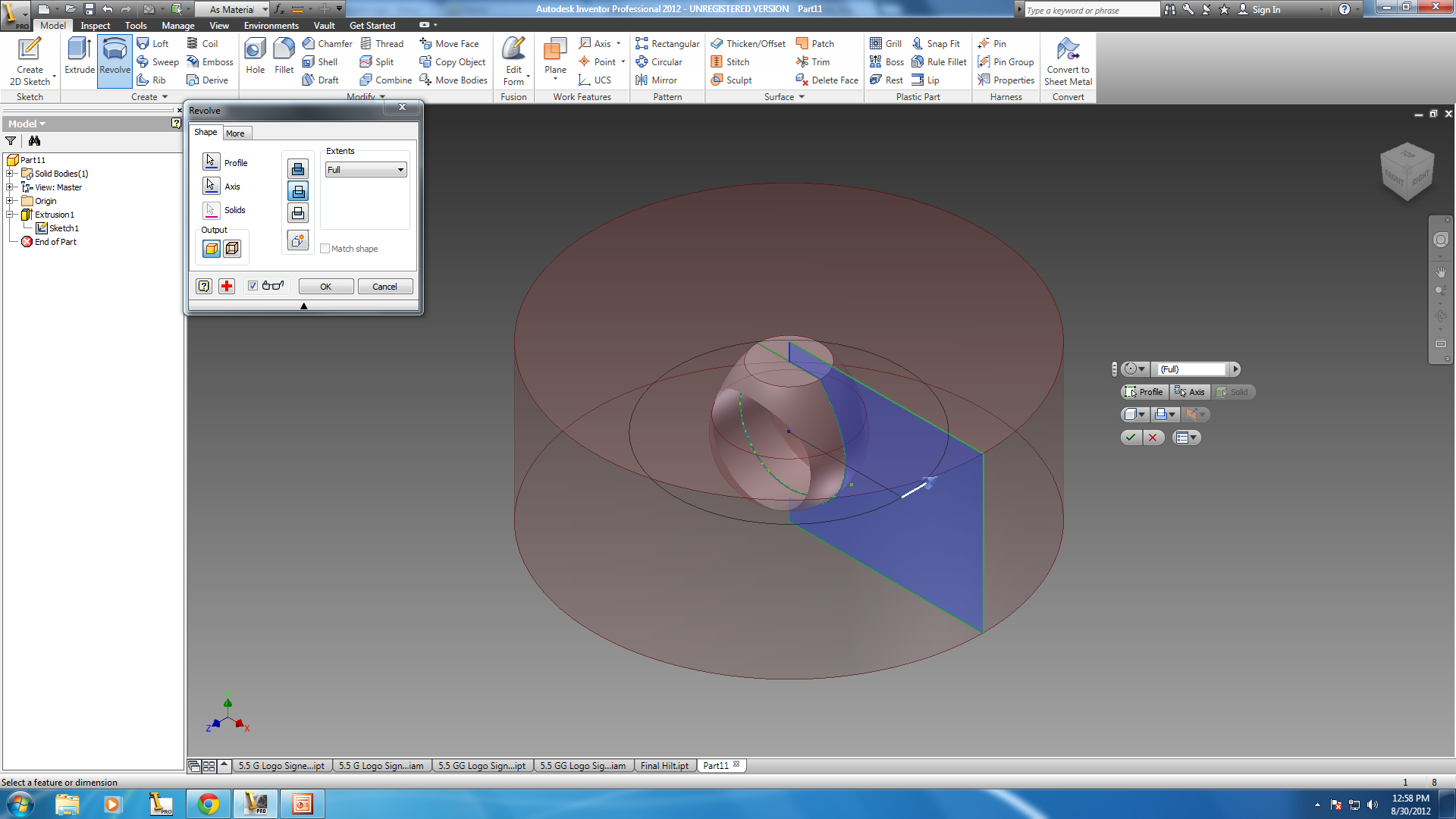Start Create 2D Sketch
This screenshot has height=819, width=1456.
30,61
